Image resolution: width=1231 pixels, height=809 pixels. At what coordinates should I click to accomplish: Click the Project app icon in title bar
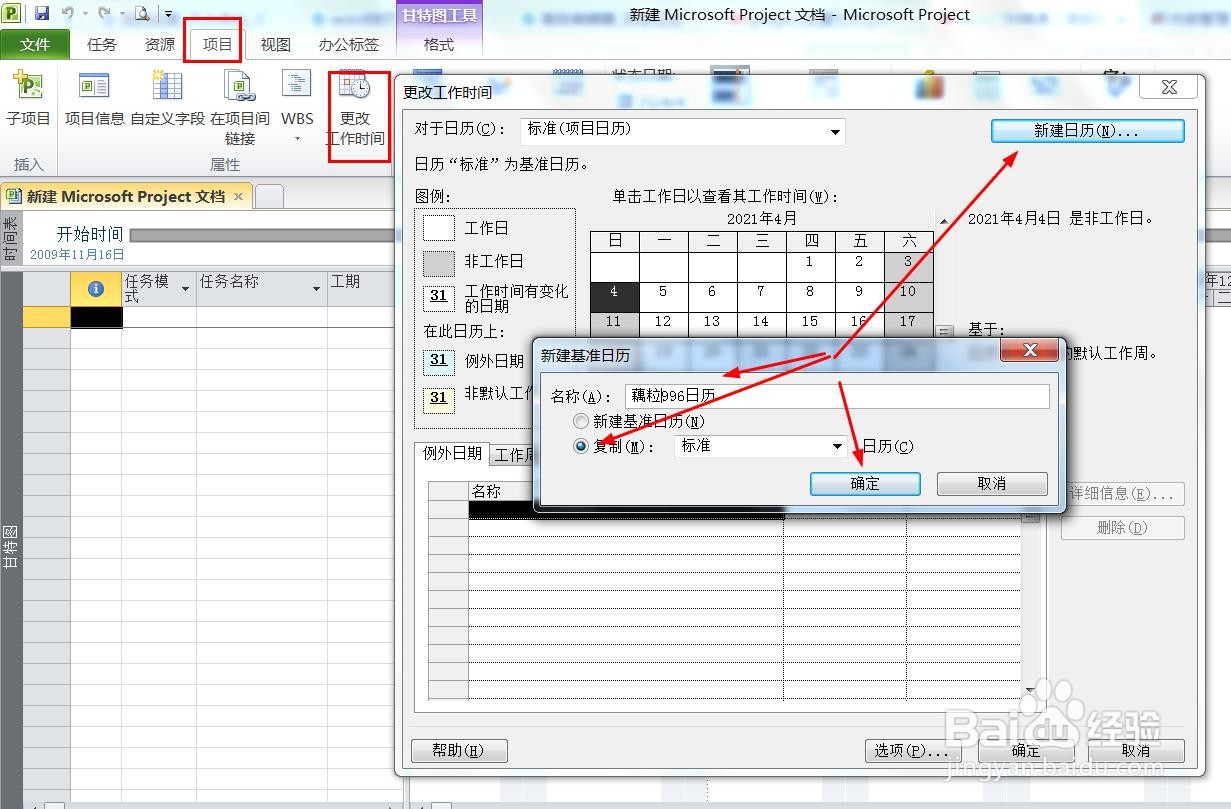(12, 13)
